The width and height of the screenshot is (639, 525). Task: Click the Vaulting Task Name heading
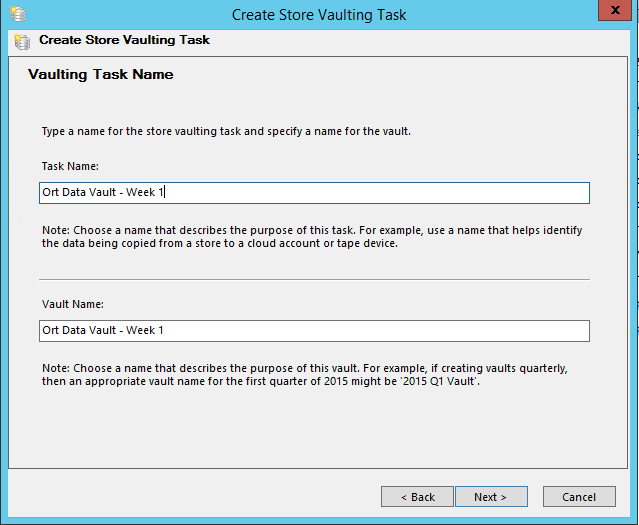(101, 75)
